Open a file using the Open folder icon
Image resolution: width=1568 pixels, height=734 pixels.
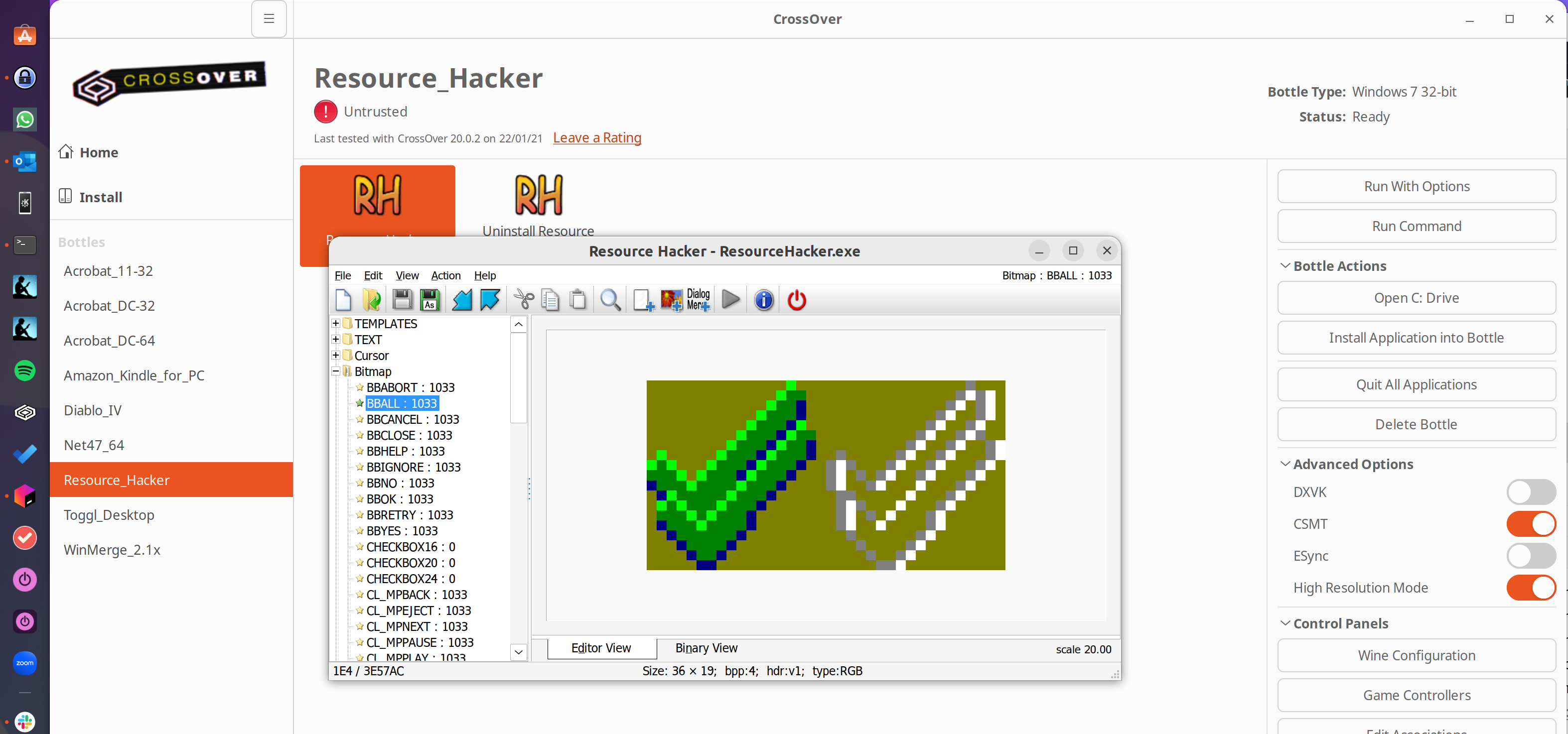371,300
